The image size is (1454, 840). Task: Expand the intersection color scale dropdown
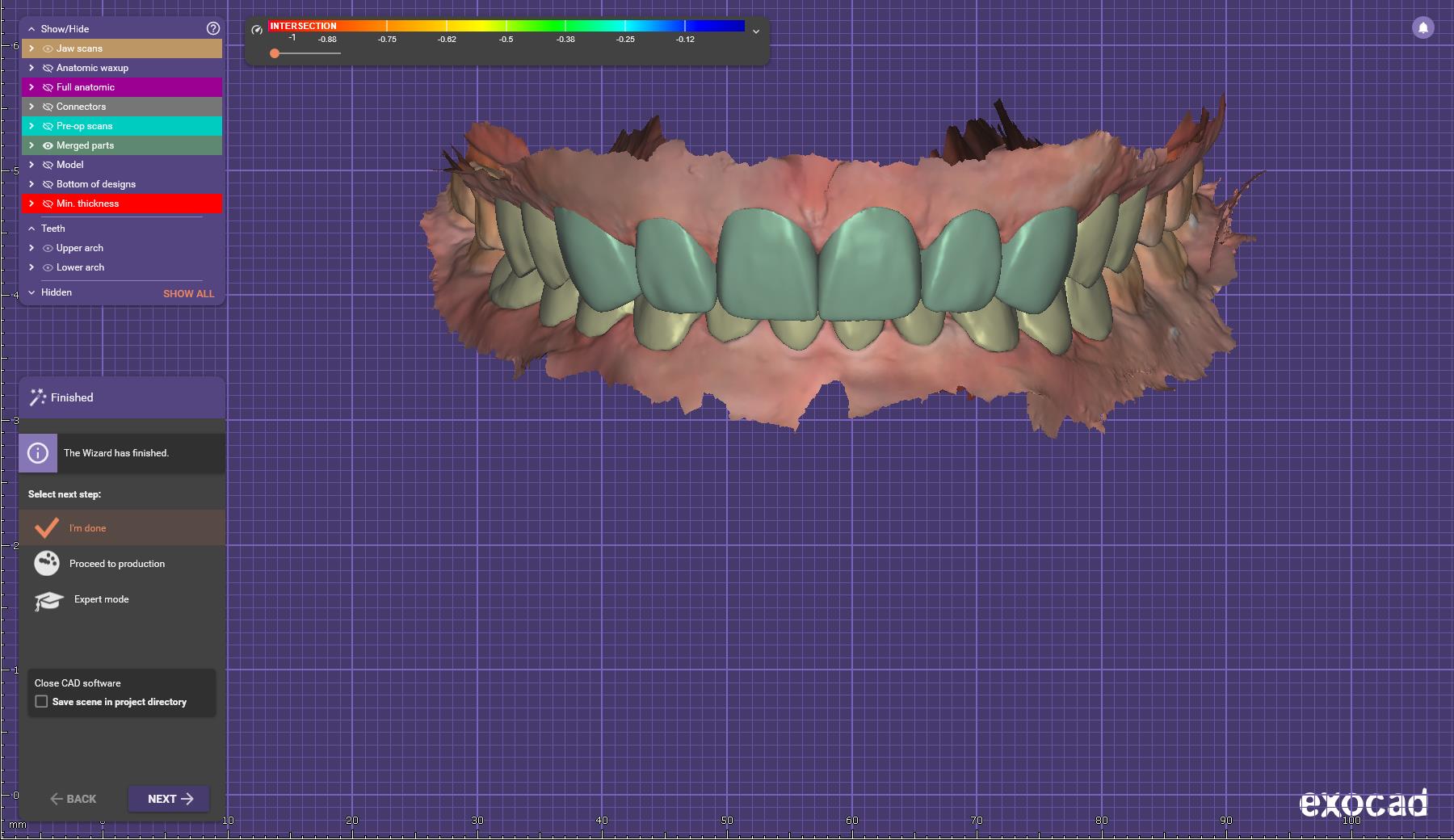[756, 31]
